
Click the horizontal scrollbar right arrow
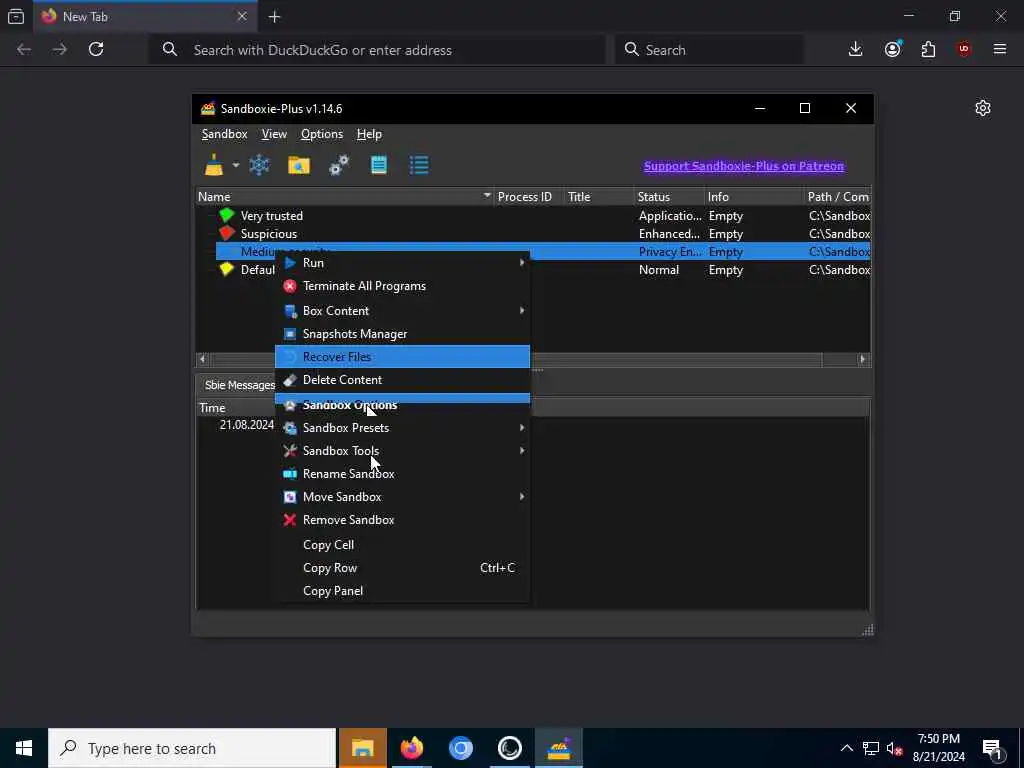click(863, 359)
